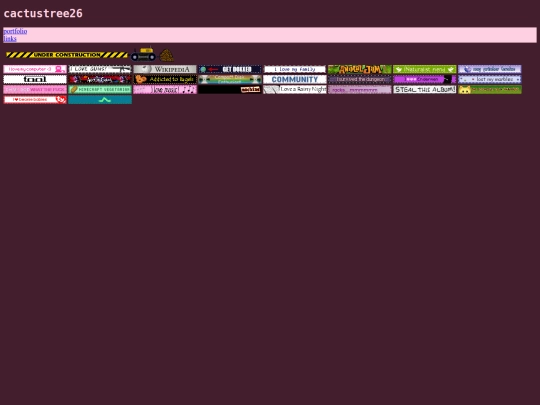
Task: Click the Community badge
Action: pyautogui.click(x=295, y=80)
